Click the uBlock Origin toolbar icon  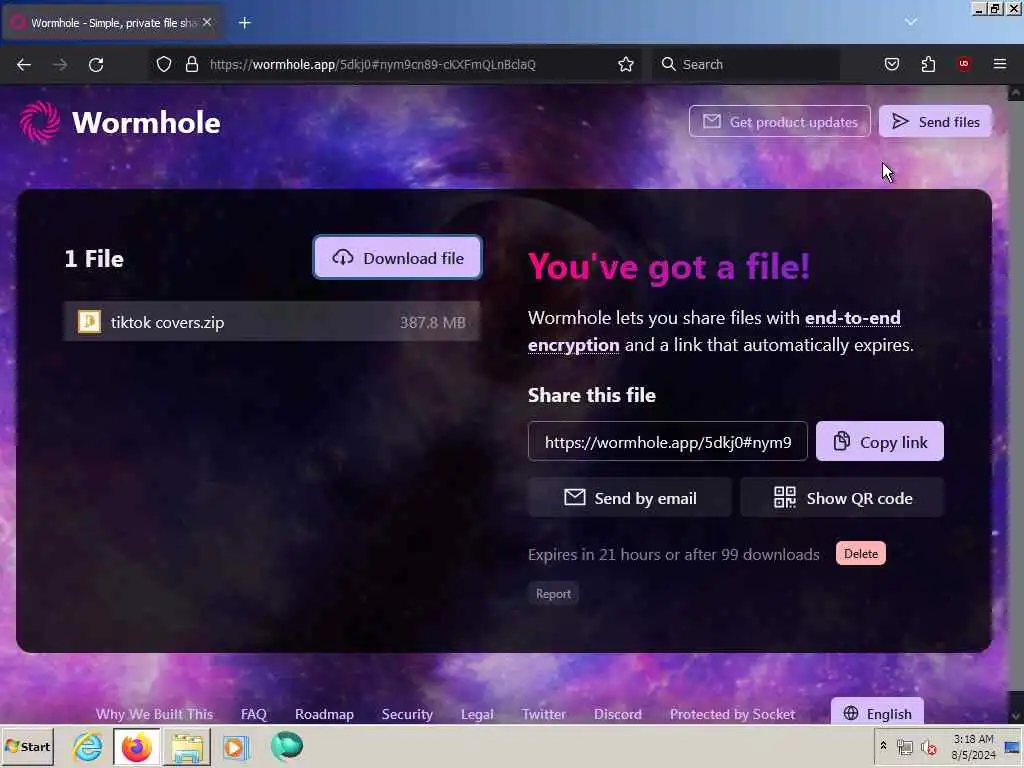[x=964, y=63]
